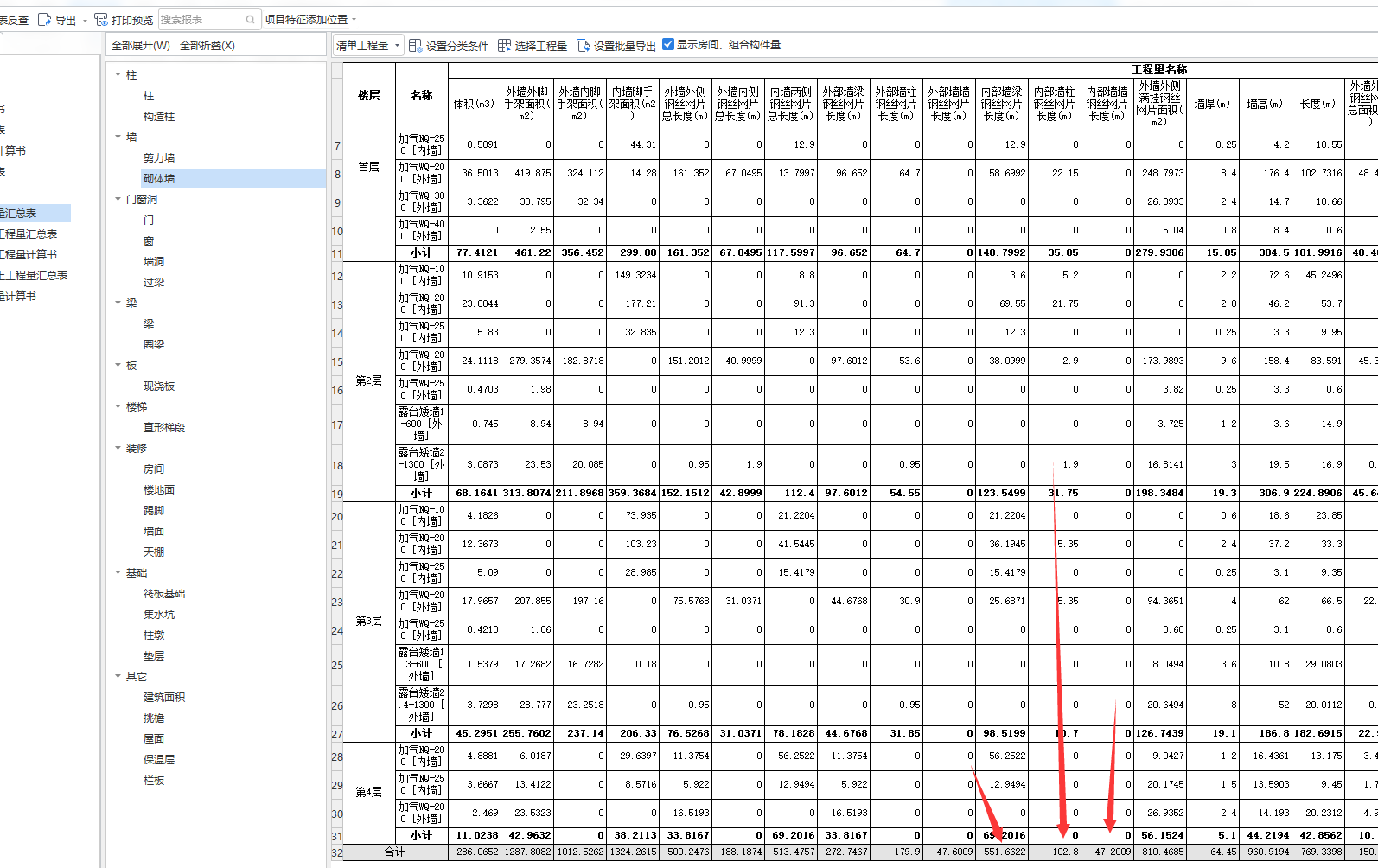Collapse the 其它 tree group
Image resolution: width=1378 pixels, height=868 pixels.
(x=118, y=676)
